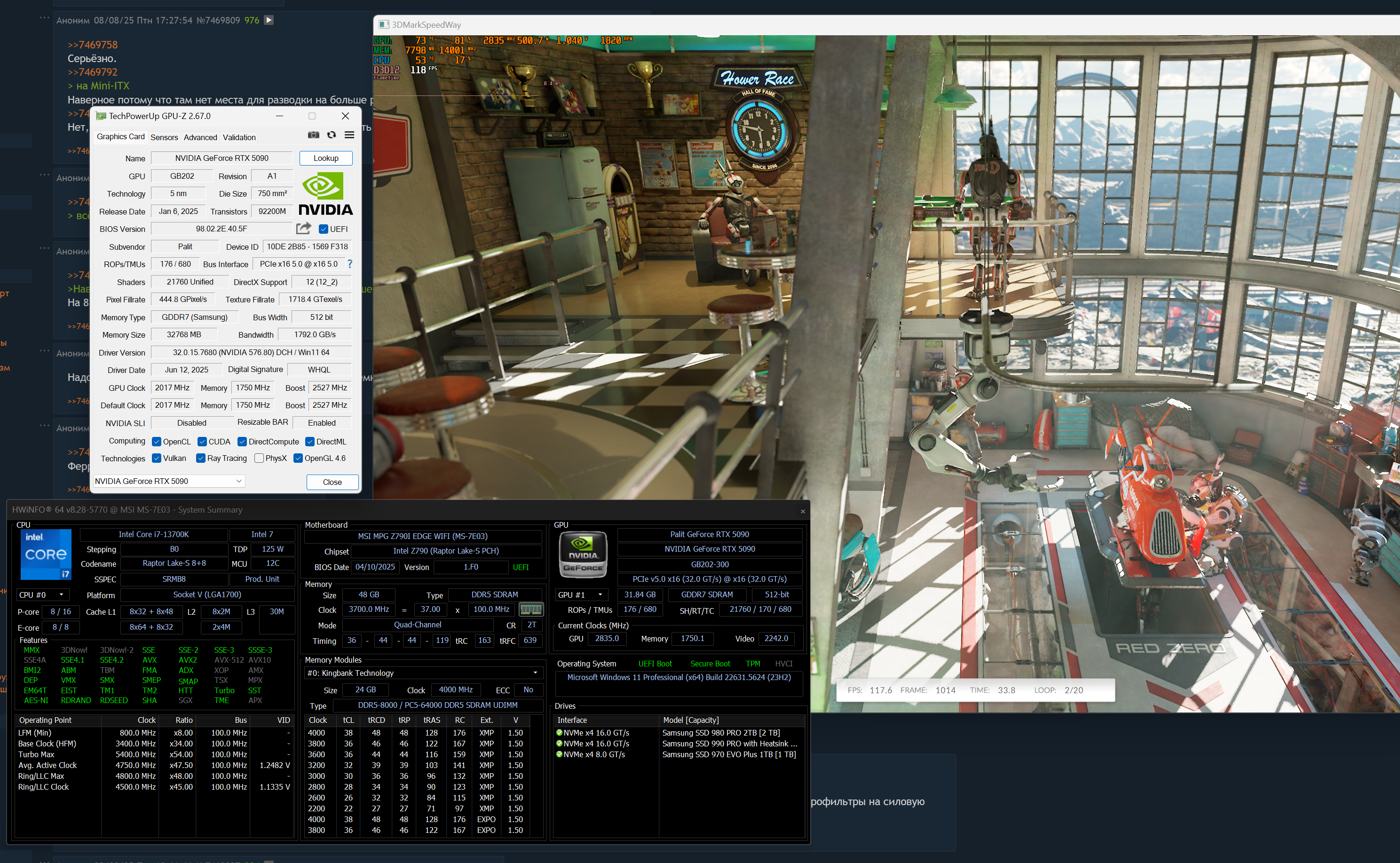Toggle the DirectML checkbox

(310, 442)
